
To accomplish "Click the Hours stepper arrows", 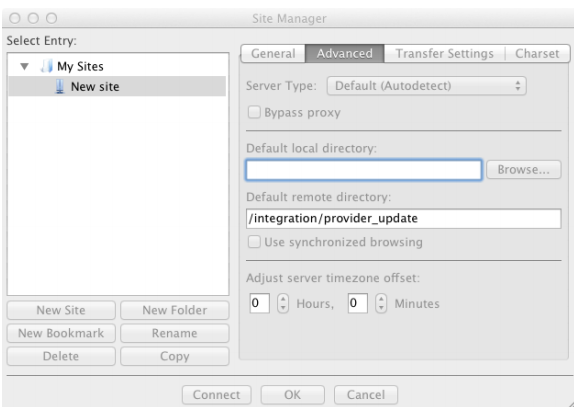I will point(283,303).
